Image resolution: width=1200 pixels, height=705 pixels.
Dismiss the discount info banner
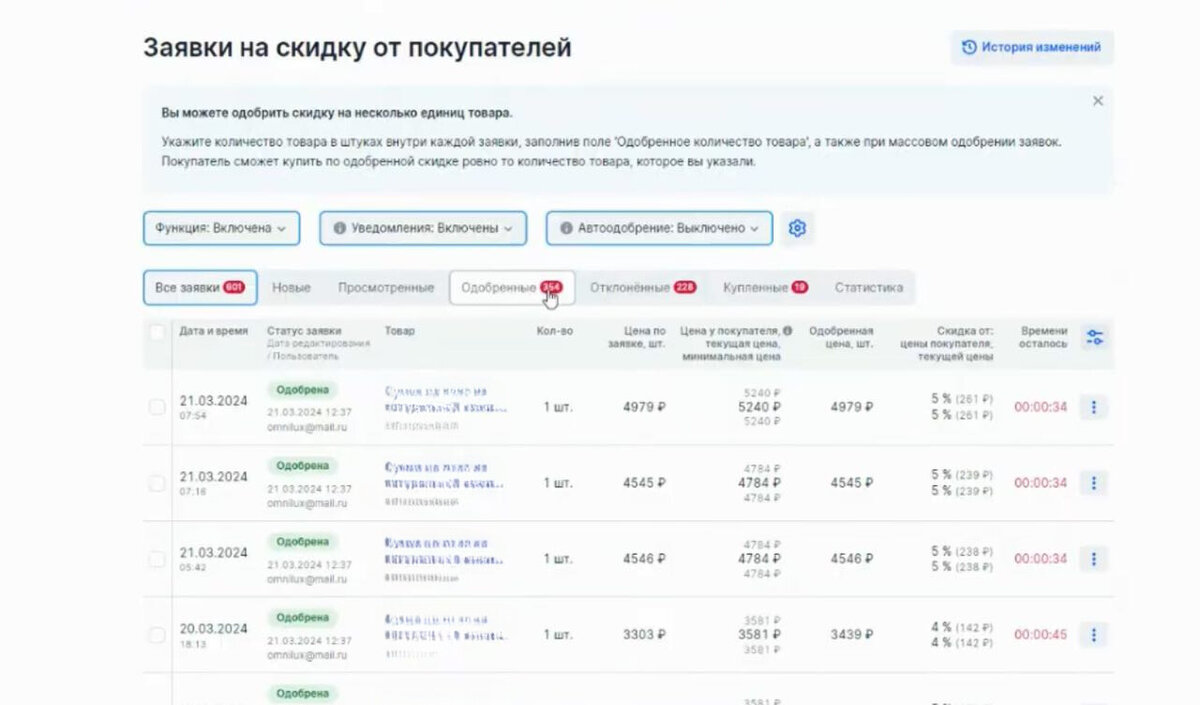(1097, 100)
